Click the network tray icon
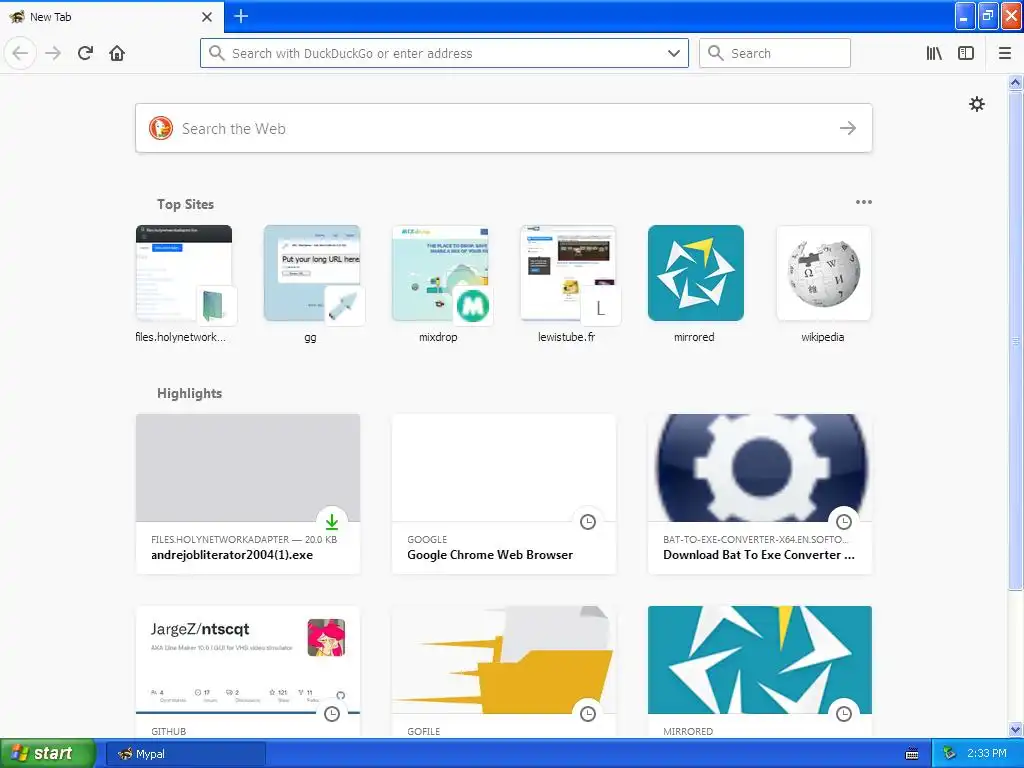This screenshot has height=768, width=1024. click(x=949, y=754)
